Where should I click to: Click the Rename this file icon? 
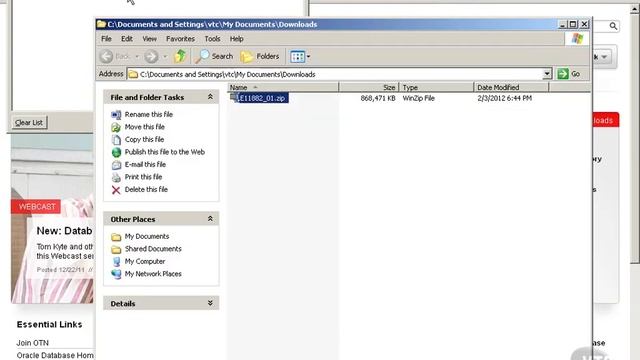[116, 115]
